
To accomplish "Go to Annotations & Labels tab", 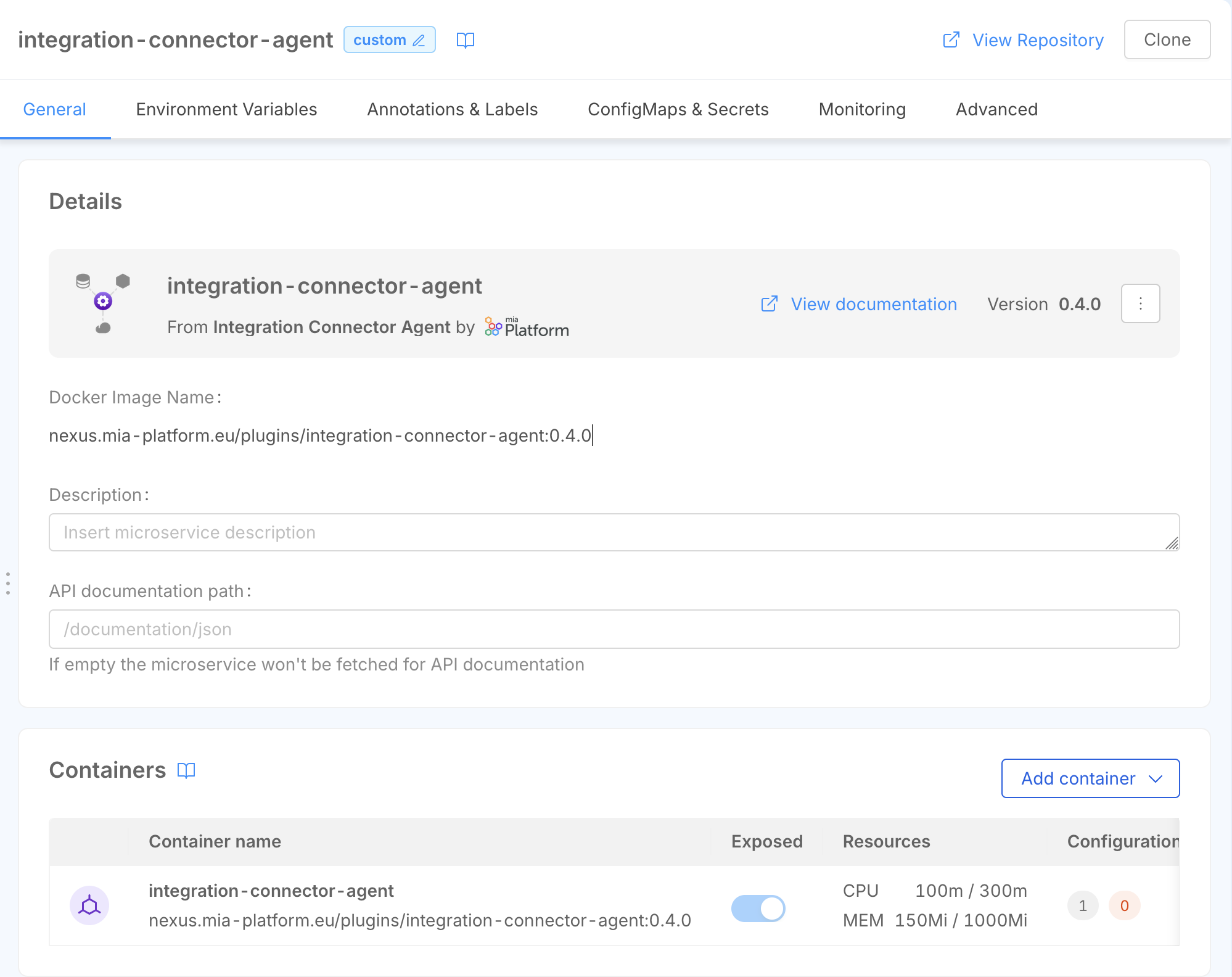I will point(452,109).
